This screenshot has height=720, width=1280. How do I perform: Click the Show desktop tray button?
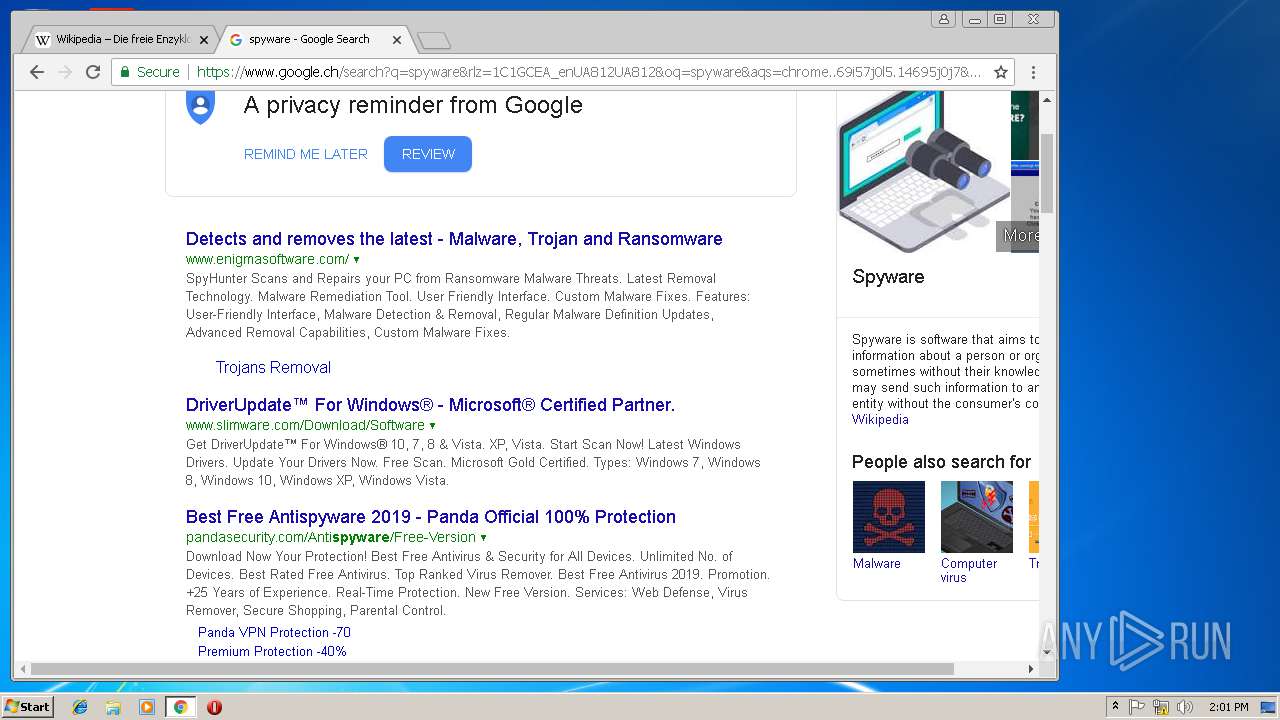tap(1269, 707)
